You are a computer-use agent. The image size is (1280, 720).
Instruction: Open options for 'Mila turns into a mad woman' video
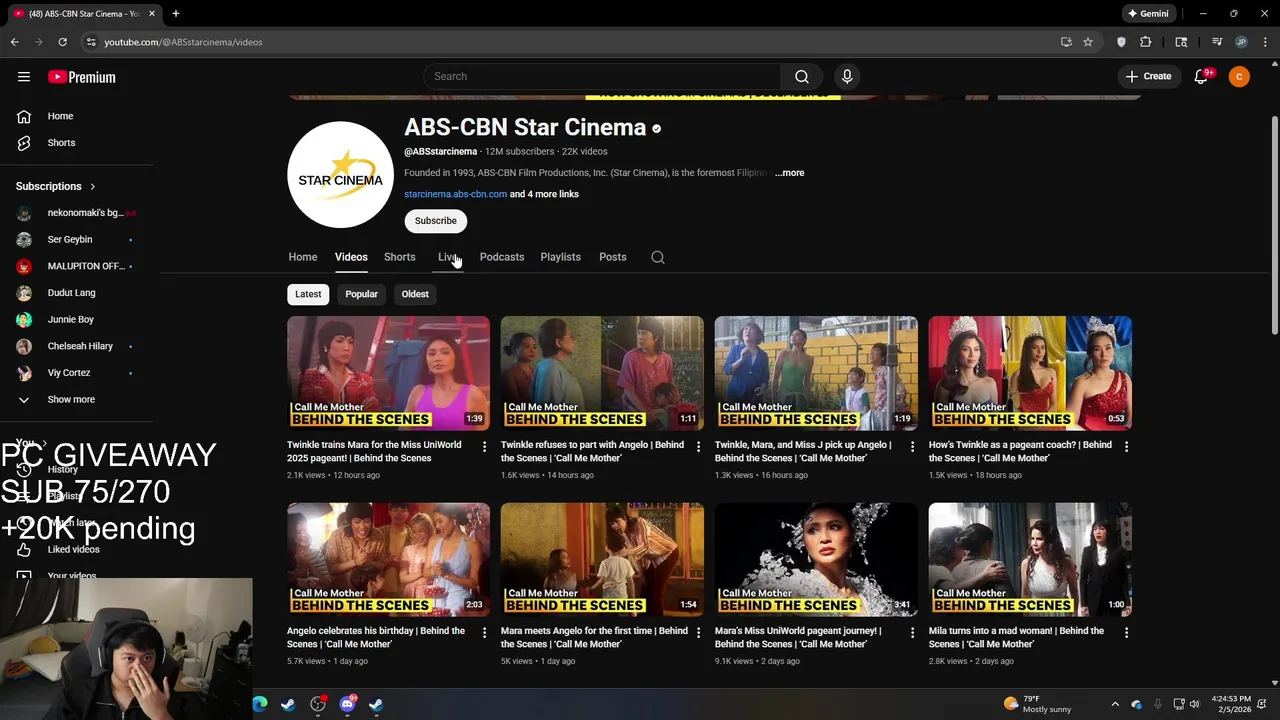1126,632
